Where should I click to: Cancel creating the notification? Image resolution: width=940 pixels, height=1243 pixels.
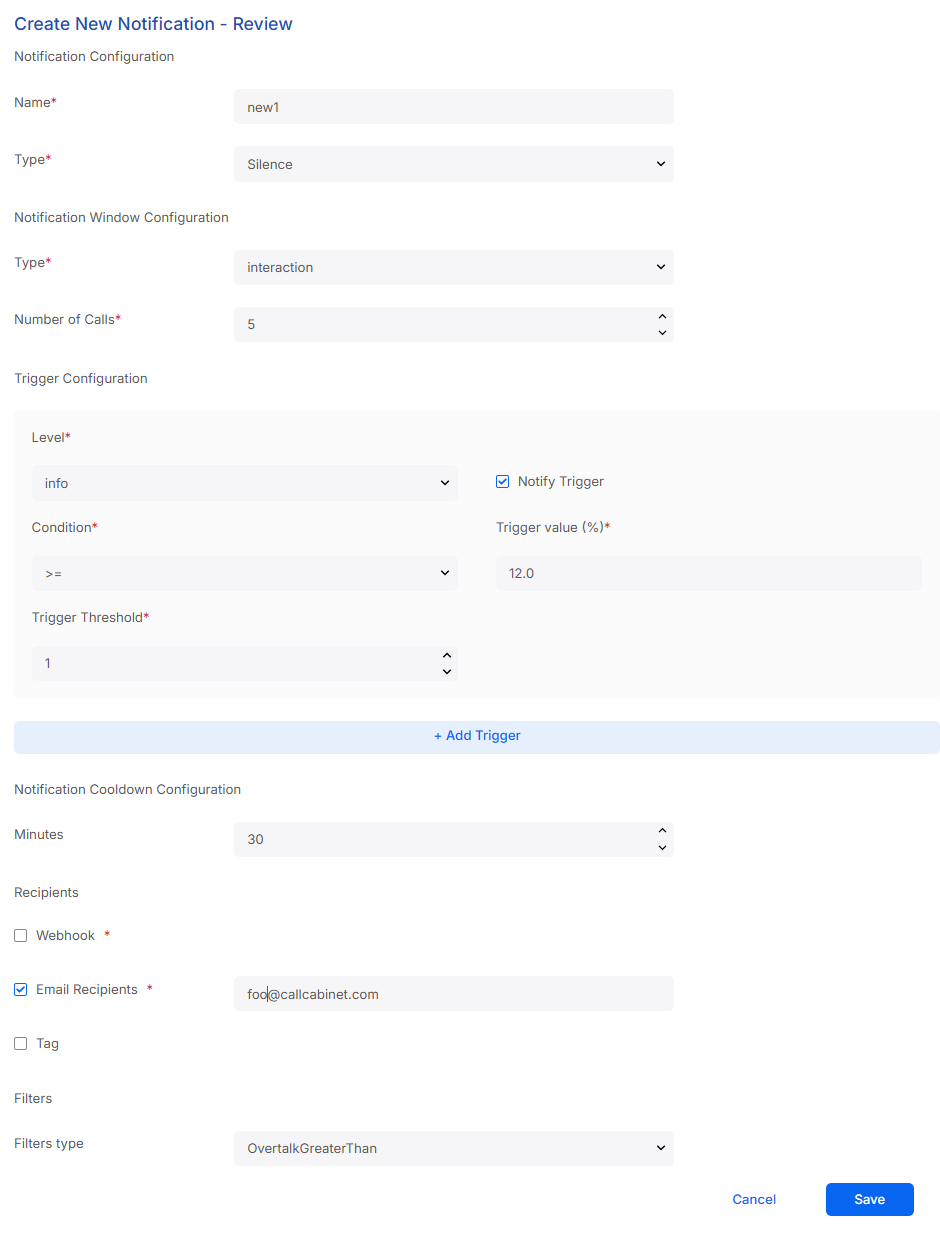click(x=754, y=1200)
